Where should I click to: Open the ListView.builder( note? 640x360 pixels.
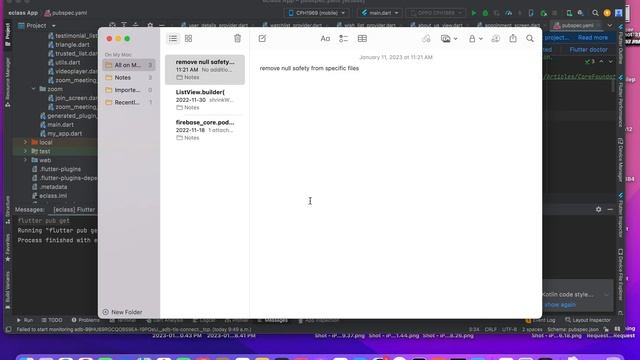pyautogui.click(x=205, y=100)
